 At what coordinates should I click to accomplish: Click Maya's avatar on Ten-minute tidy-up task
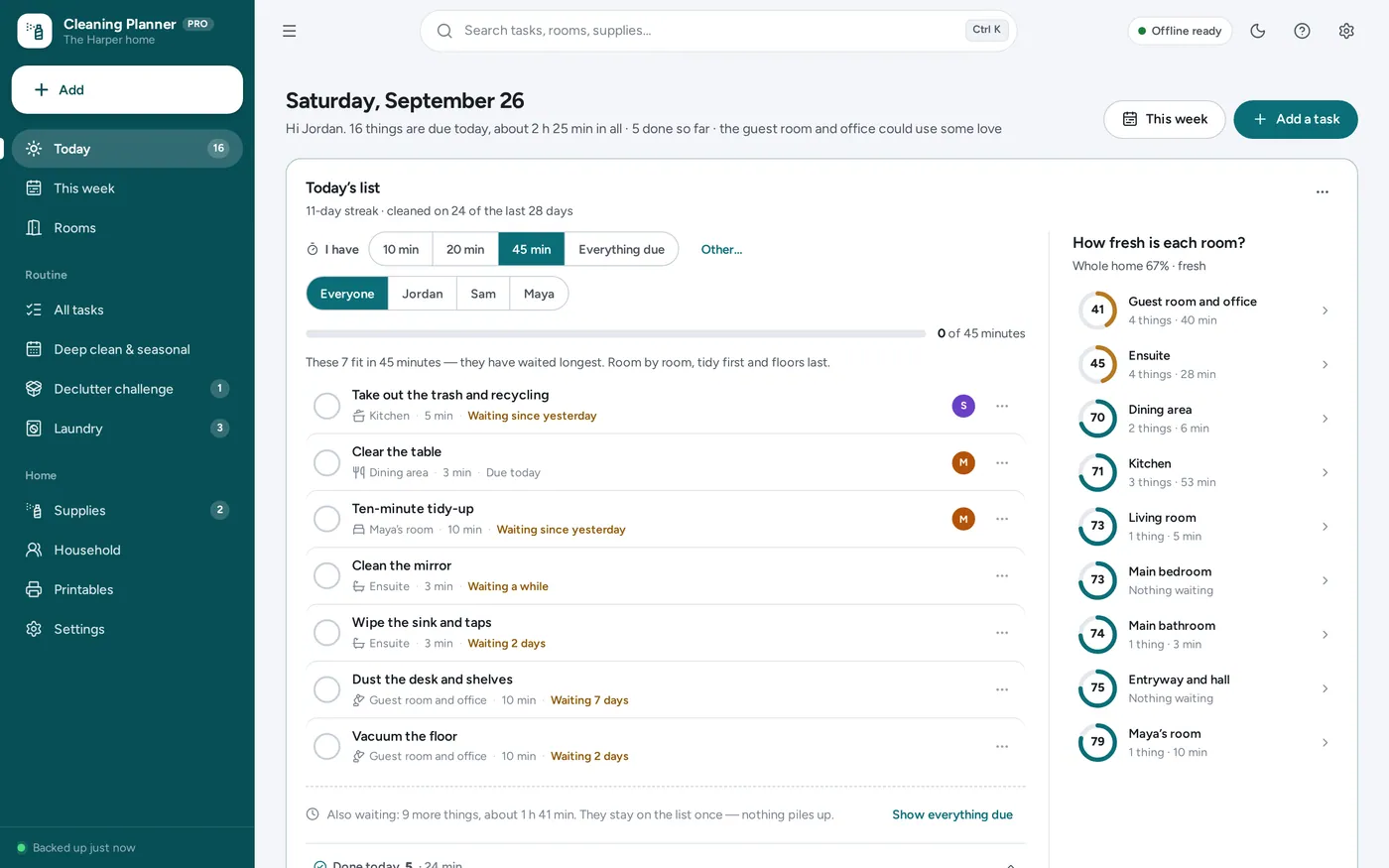click(963, 519)
